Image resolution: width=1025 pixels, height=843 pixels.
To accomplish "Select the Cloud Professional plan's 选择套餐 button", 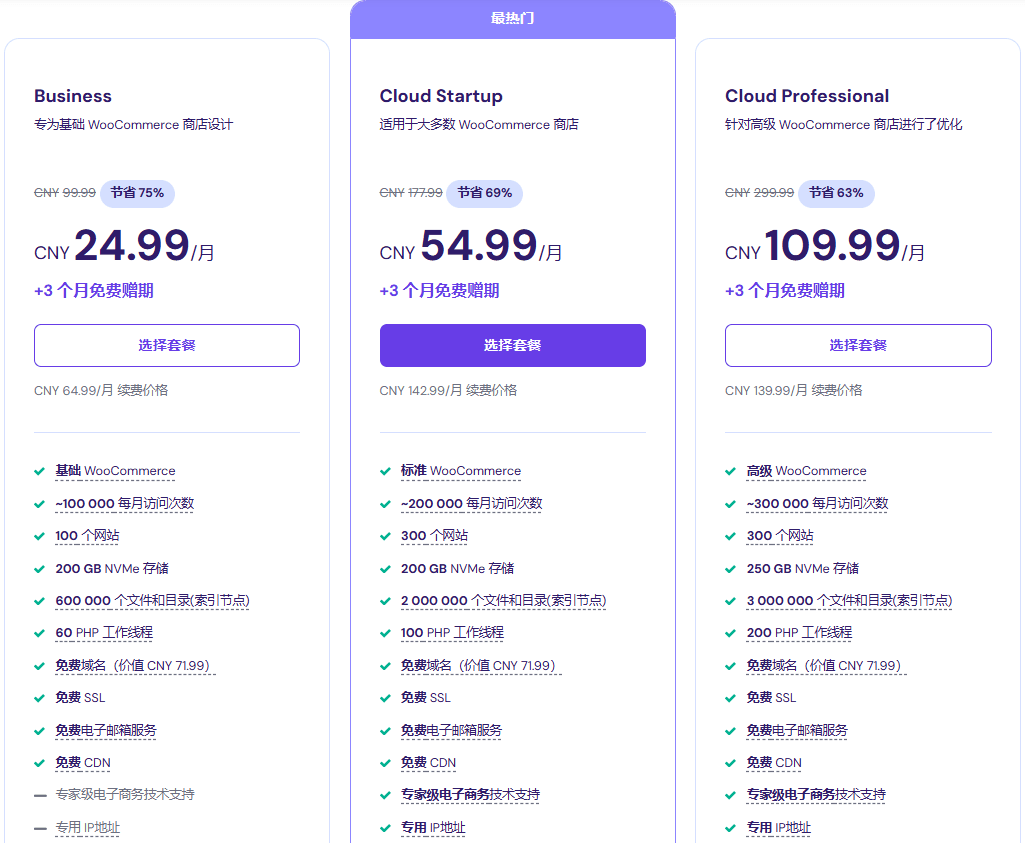I will [x=858, y=345].
